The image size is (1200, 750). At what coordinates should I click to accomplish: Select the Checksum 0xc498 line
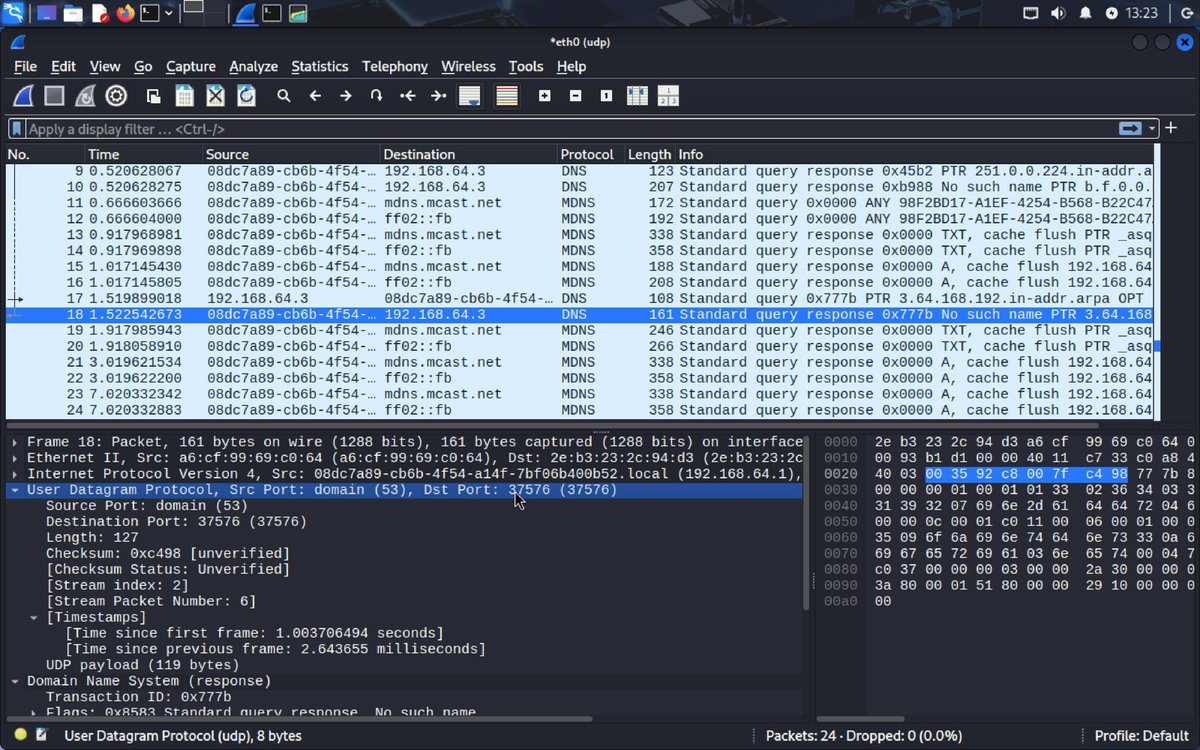coord(168,554)
